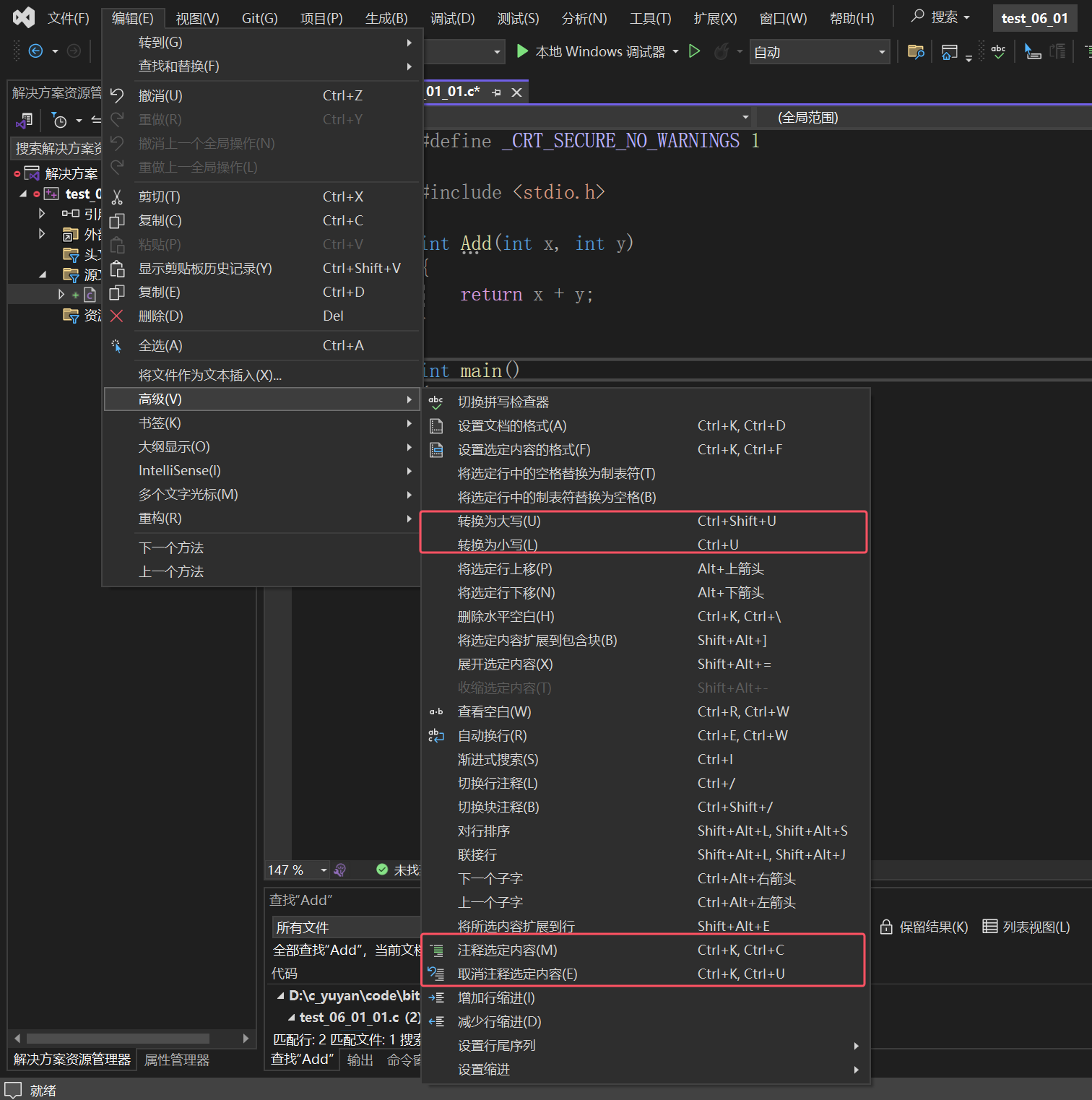Click the Visual Studio logo icon

pos(24,17)
